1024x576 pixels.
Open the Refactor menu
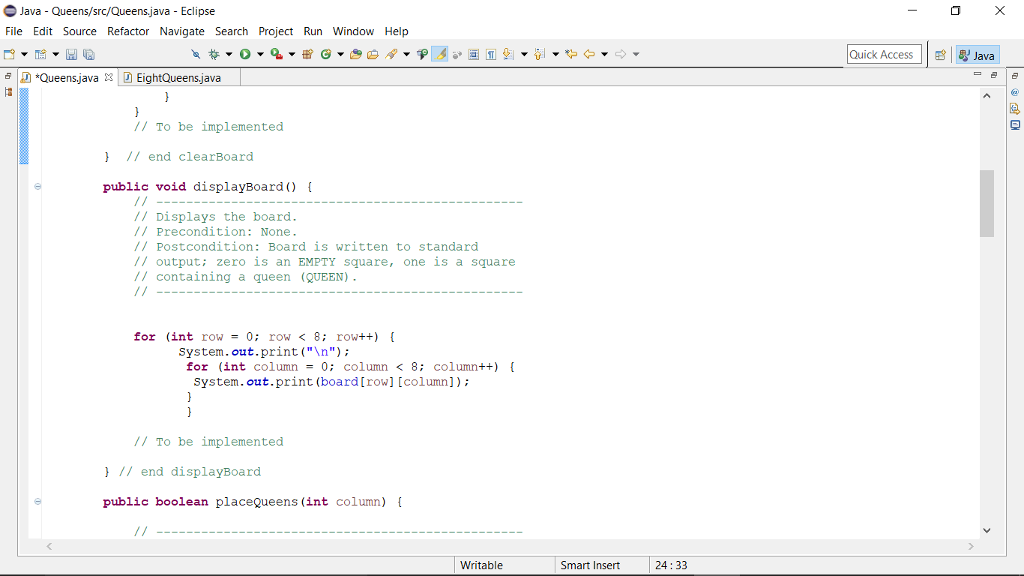click(x=127, y=31)
